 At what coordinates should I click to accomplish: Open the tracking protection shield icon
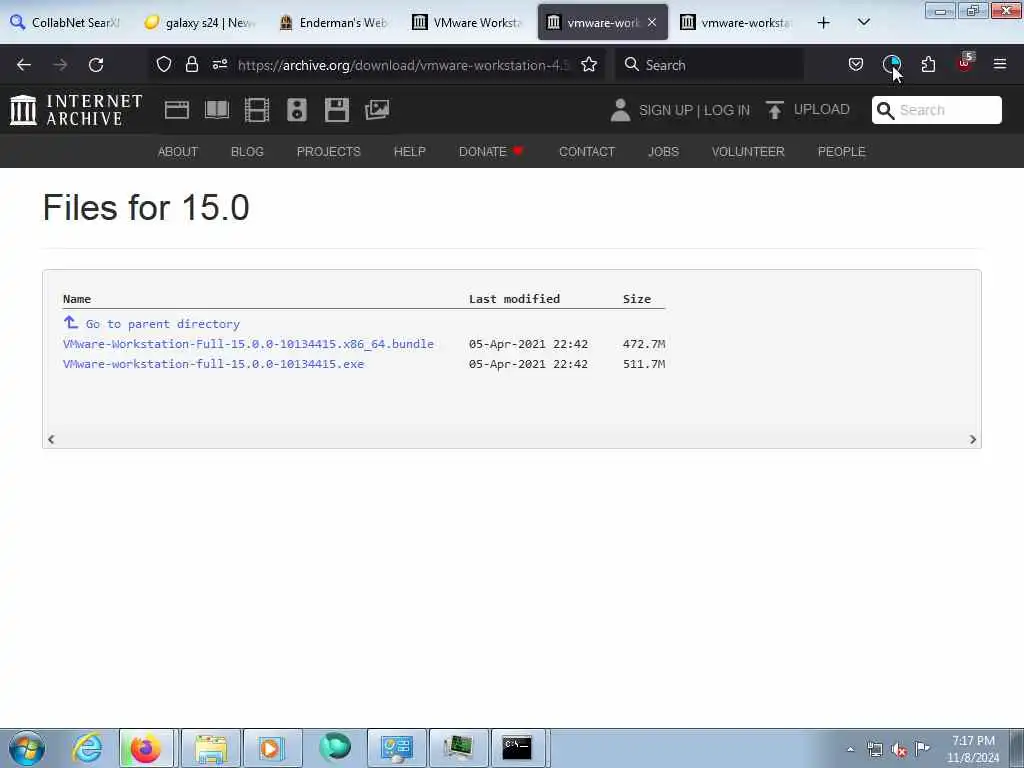[164, 64]
